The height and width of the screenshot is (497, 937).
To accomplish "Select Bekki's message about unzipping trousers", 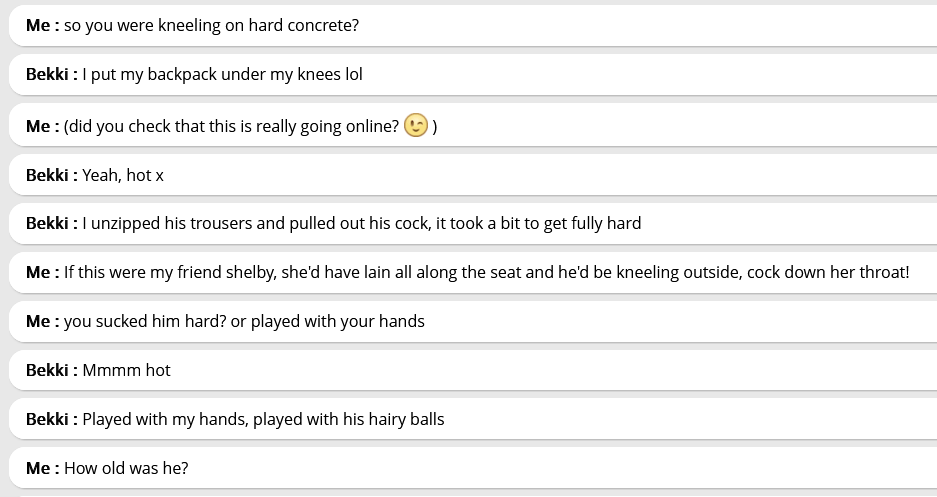I will tap(361, 223).
